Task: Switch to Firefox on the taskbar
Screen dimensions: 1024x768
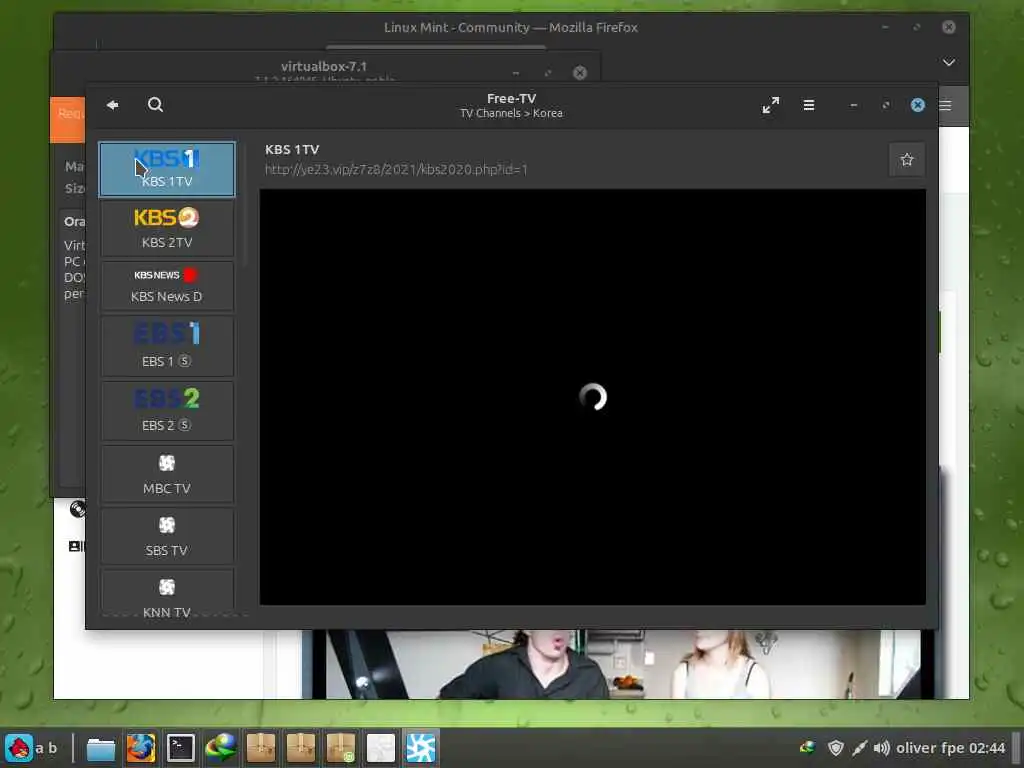Action: tap(141, 748)
